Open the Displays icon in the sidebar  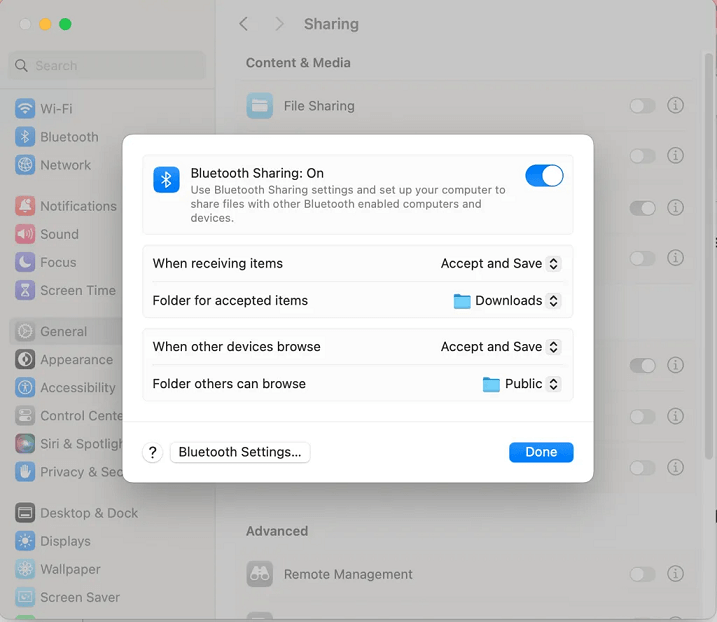tap(25, 541)
